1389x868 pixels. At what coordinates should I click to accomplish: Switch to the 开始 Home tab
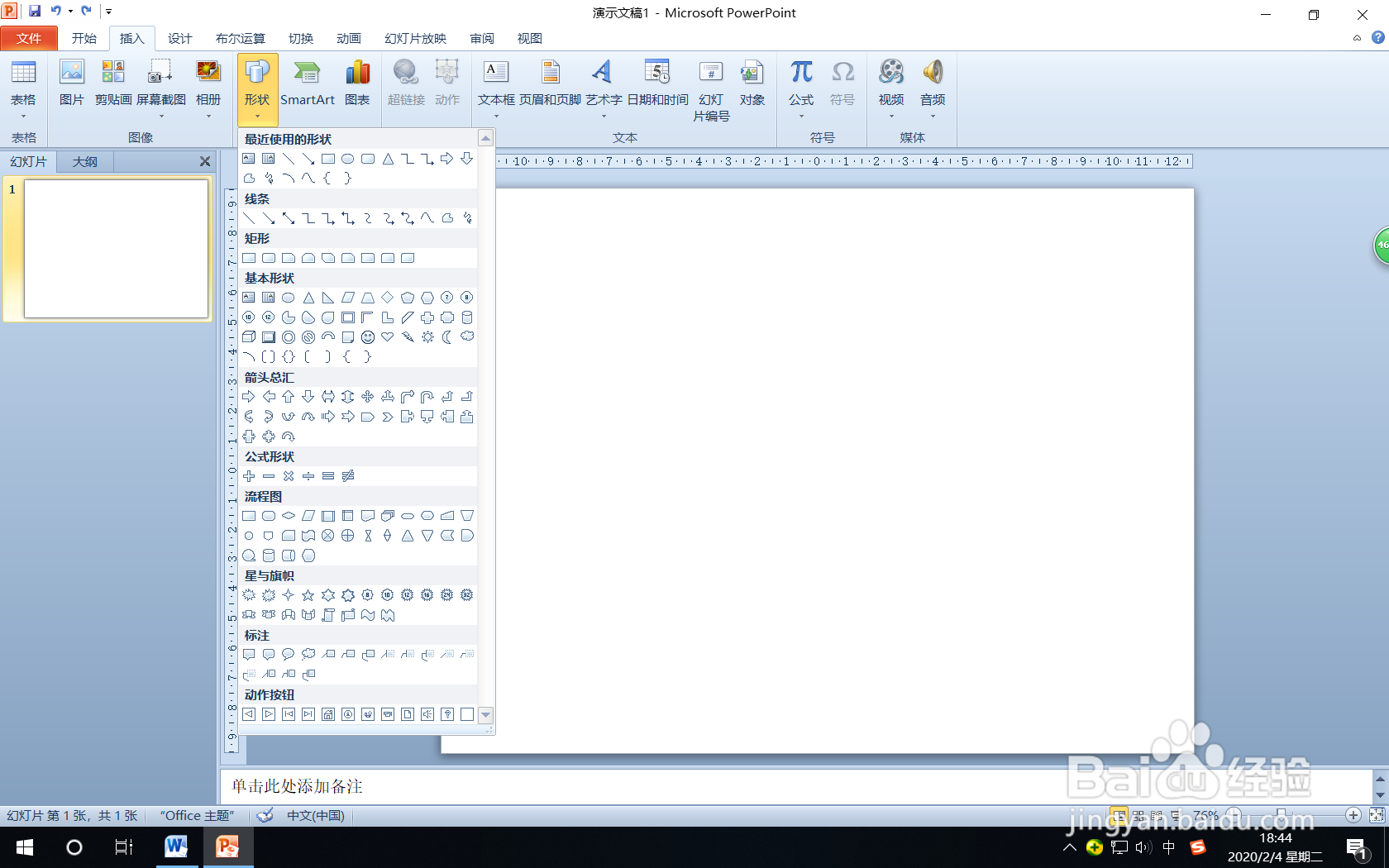[x=84, y=38]
